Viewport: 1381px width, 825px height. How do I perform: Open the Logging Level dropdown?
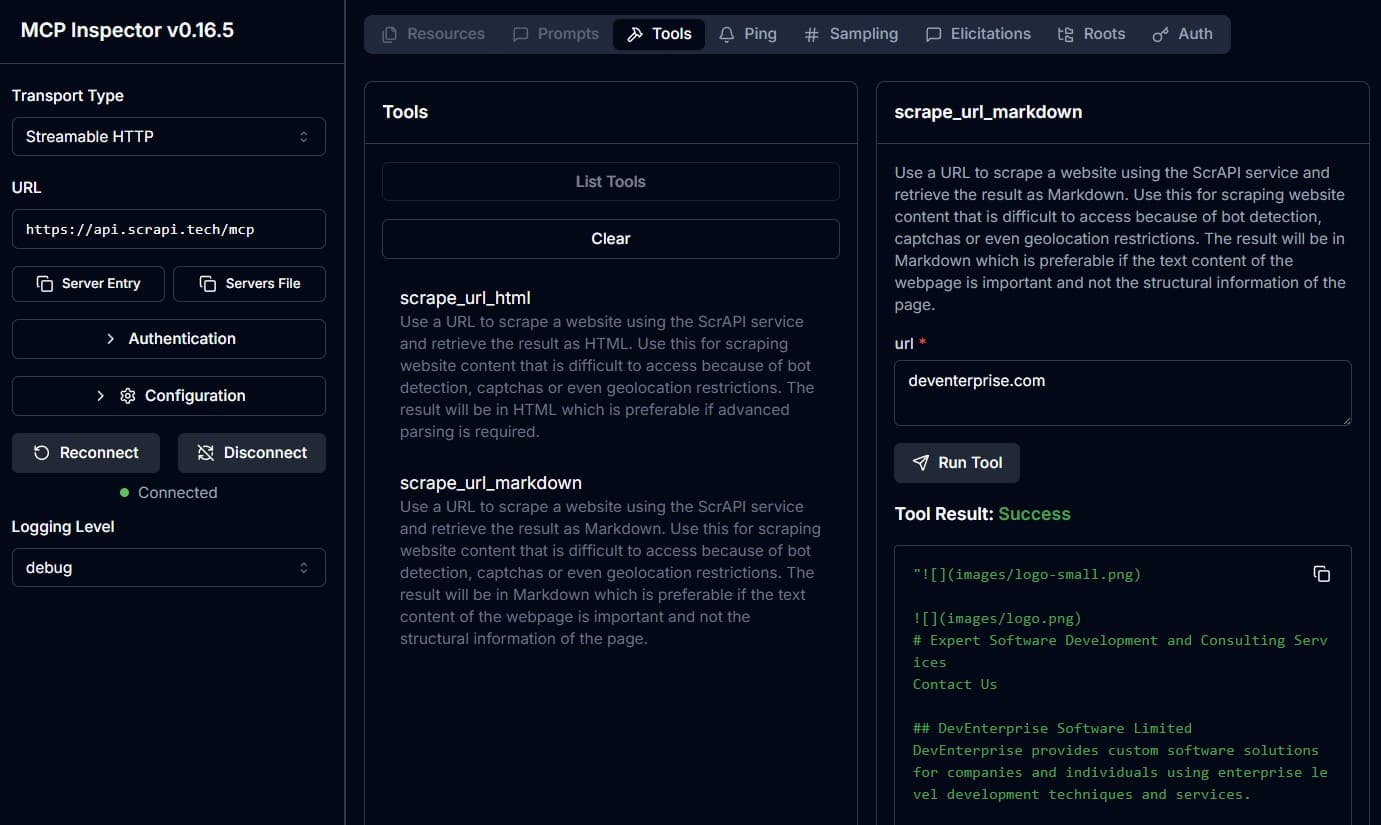(168, 567)
